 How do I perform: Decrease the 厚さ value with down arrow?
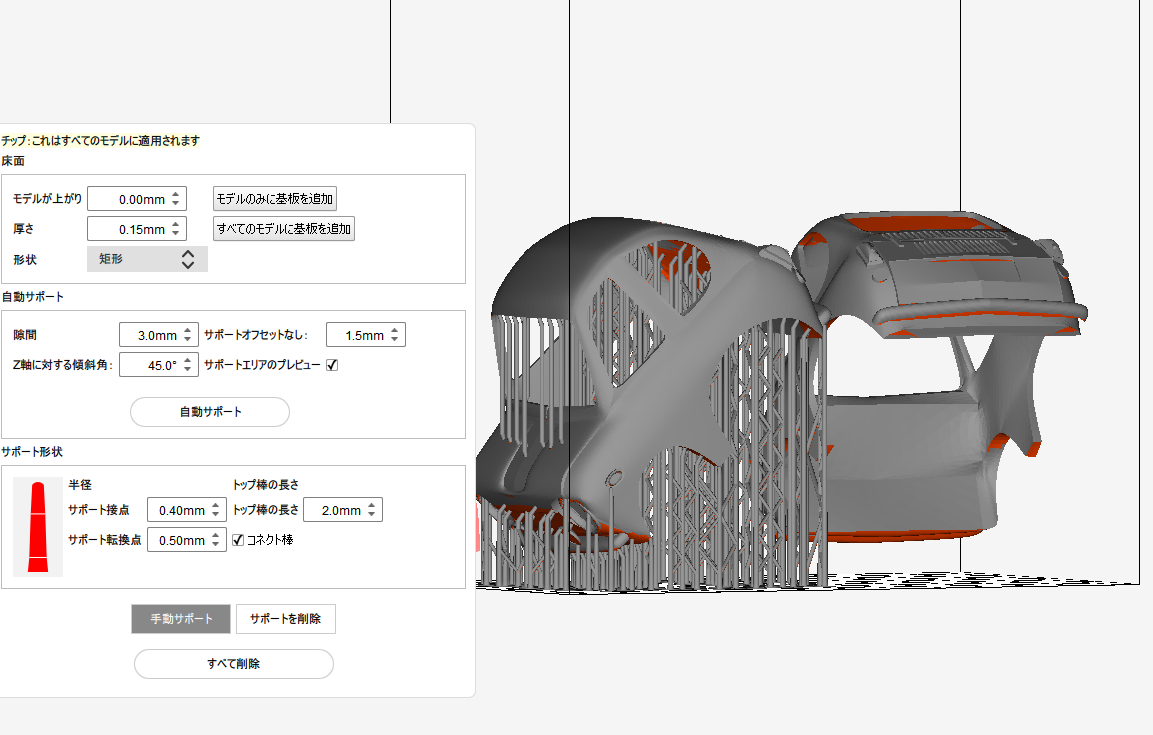(x=176, y=234)
